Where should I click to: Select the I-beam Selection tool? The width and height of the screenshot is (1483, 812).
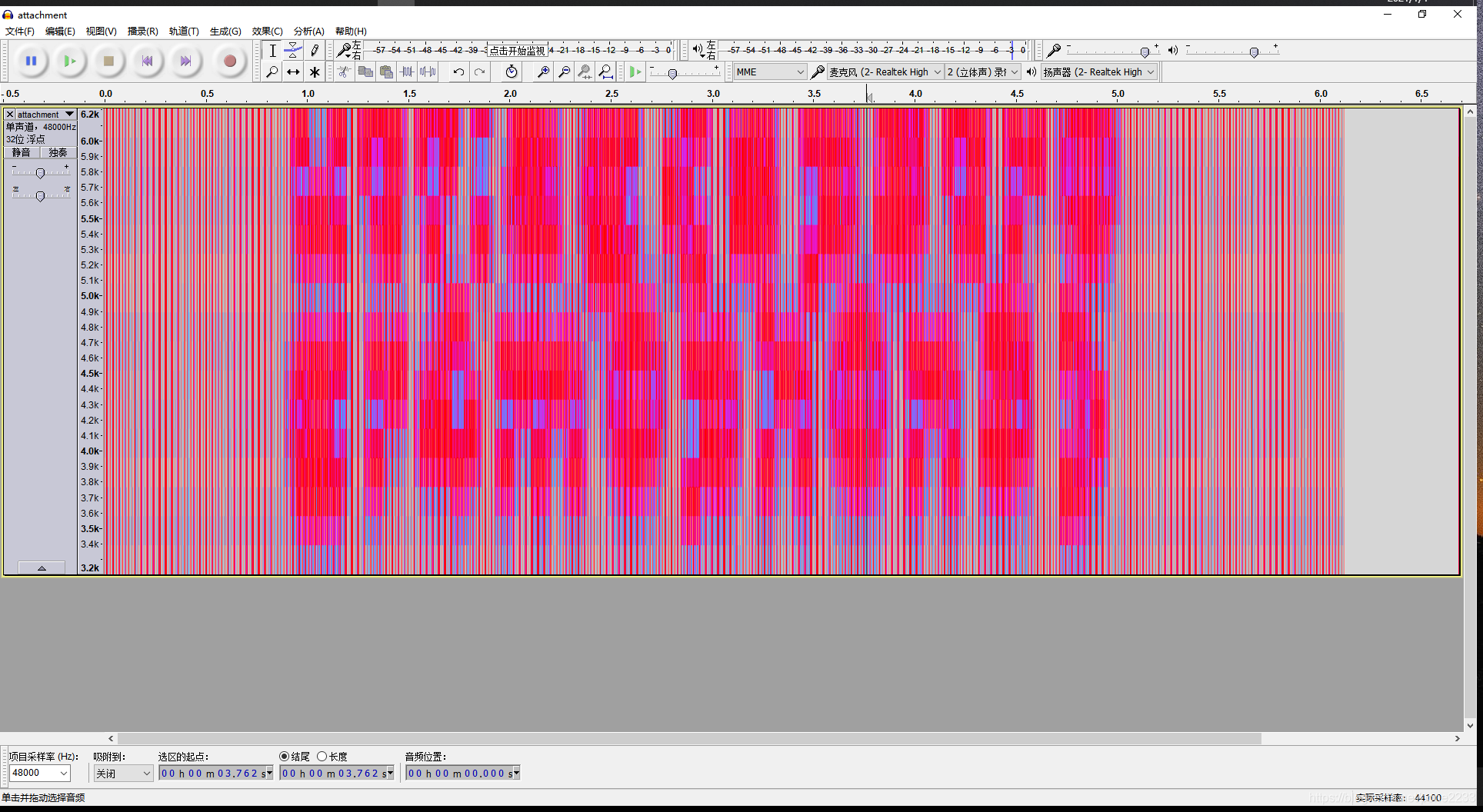pyautogui.click(x=272, y=51)
